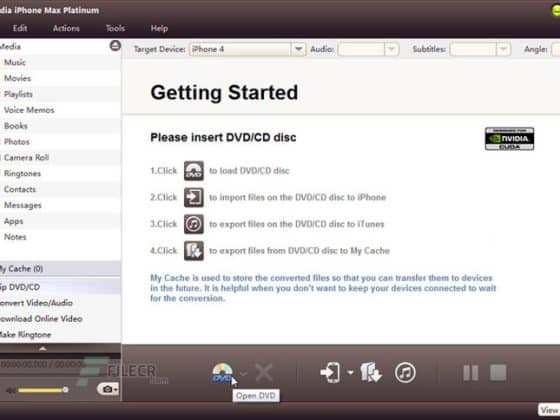Select Apps in the sidebar
This screenshot has height=420, width=560.
(60, 221)
